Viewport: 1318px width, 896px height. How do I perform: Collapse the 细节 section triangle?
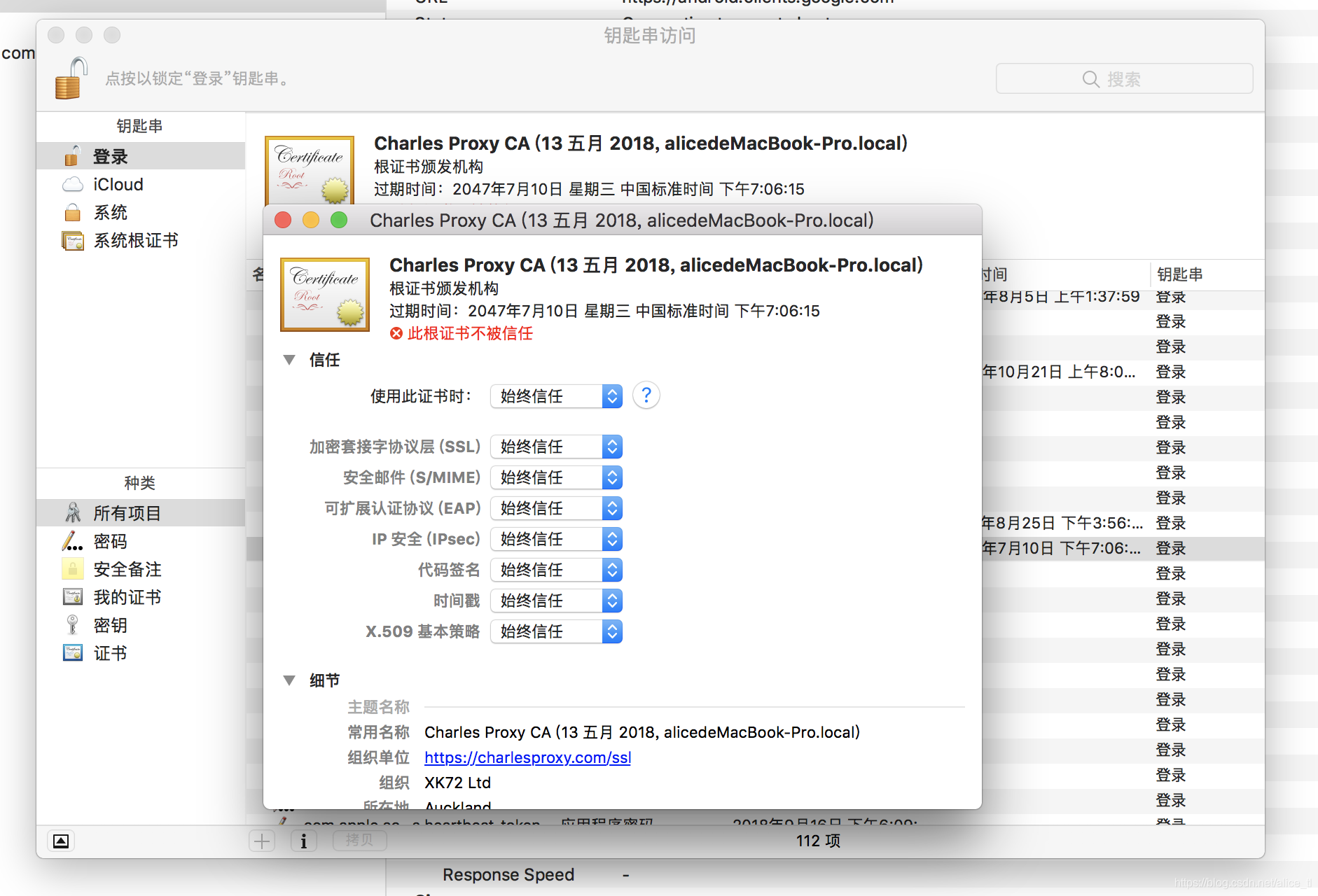(x=289, y=680)
